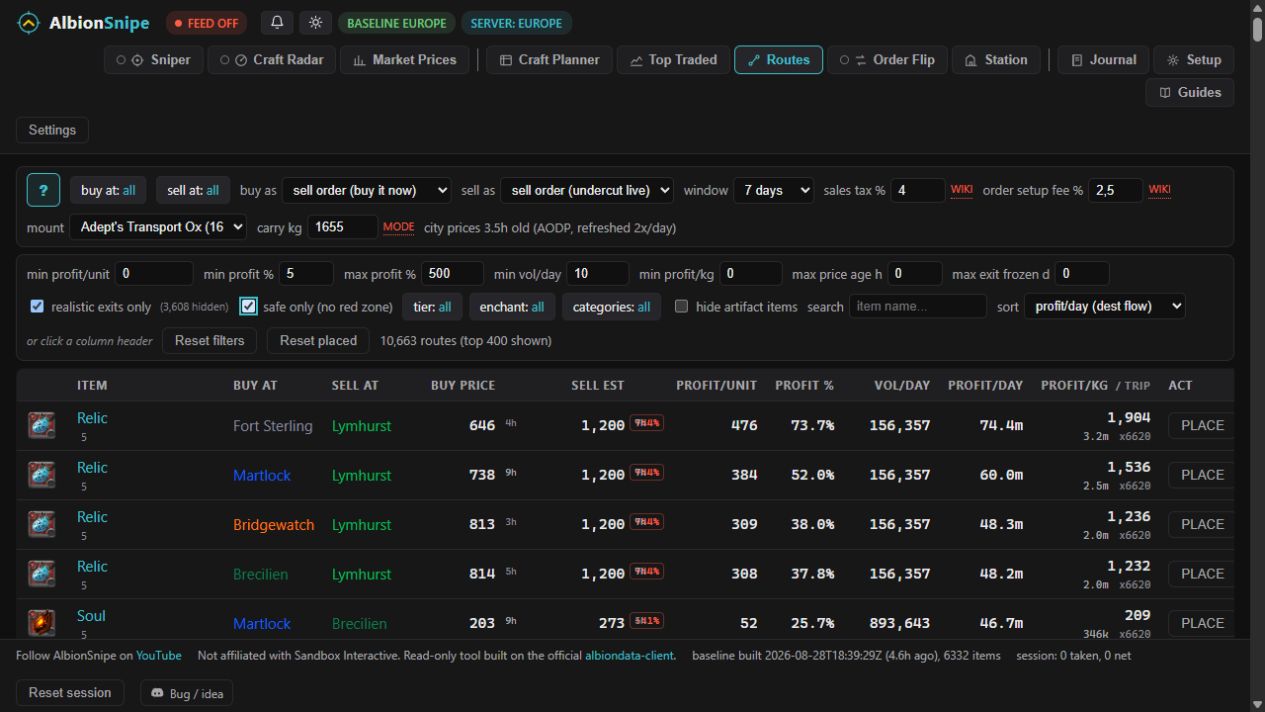Open WIKI link next to order setup fee
This screenshot has width=1265, height=712.
pyautogui.click(x=1159, y=190)
